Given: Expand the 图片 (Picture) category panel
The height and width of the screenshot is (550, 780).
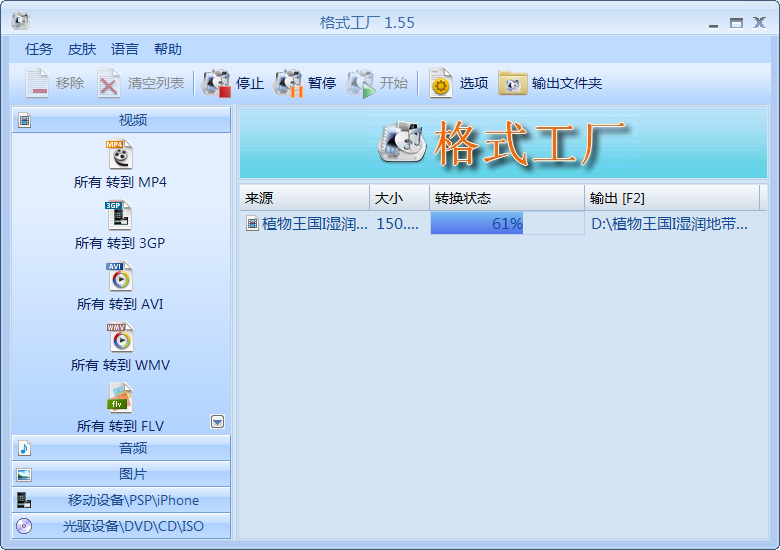Looking at the screenshot, I should click(x=121, y=474).
